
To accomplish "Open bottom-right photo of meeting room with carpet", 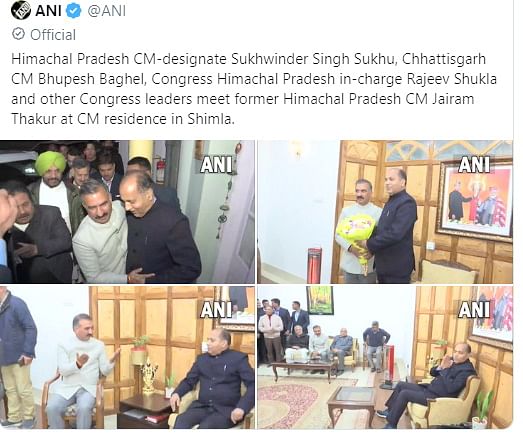I will coord(385,357).
